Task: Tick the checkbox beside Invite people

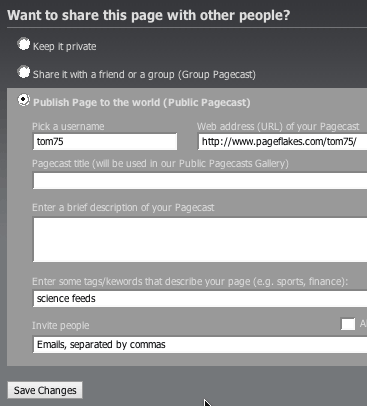Action: pos(348,324)
